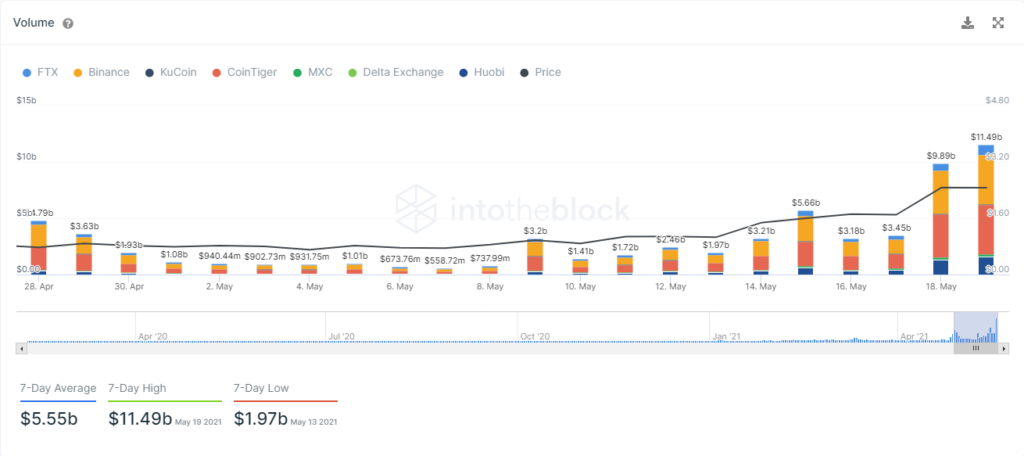Click the navigator scrollbar grip handle

976,349
